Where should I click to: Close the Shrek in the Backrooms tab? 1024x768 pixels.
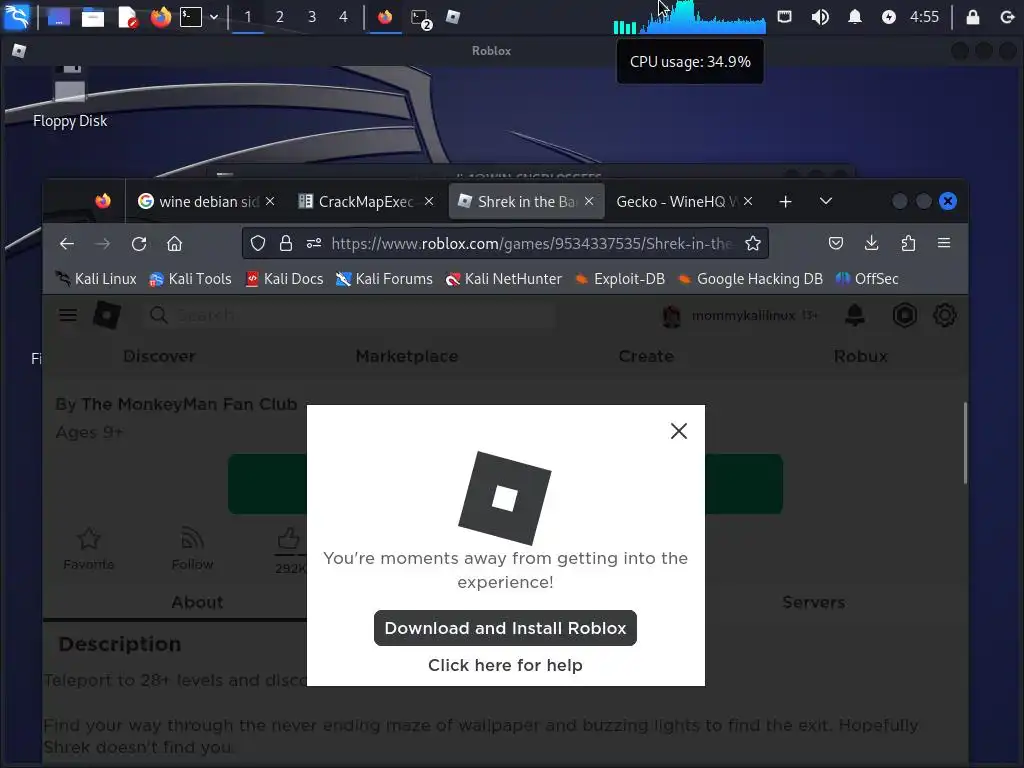tap(589, 201)
